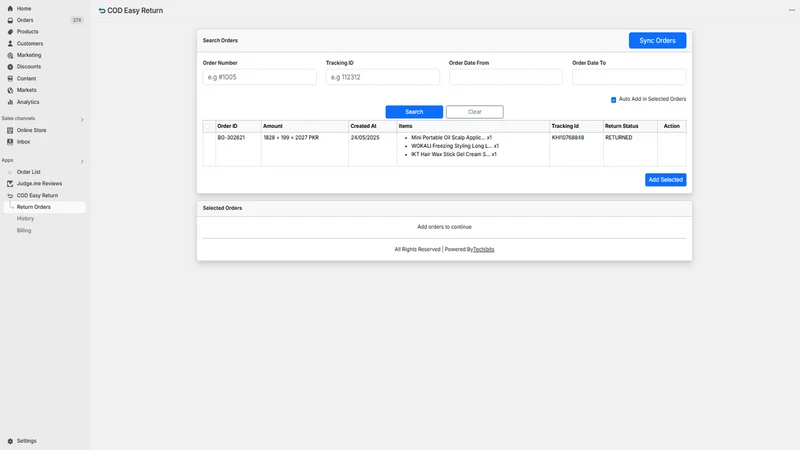Click the Online Store icon
Screen dimensions: 800x450
(x=10, y=130)
